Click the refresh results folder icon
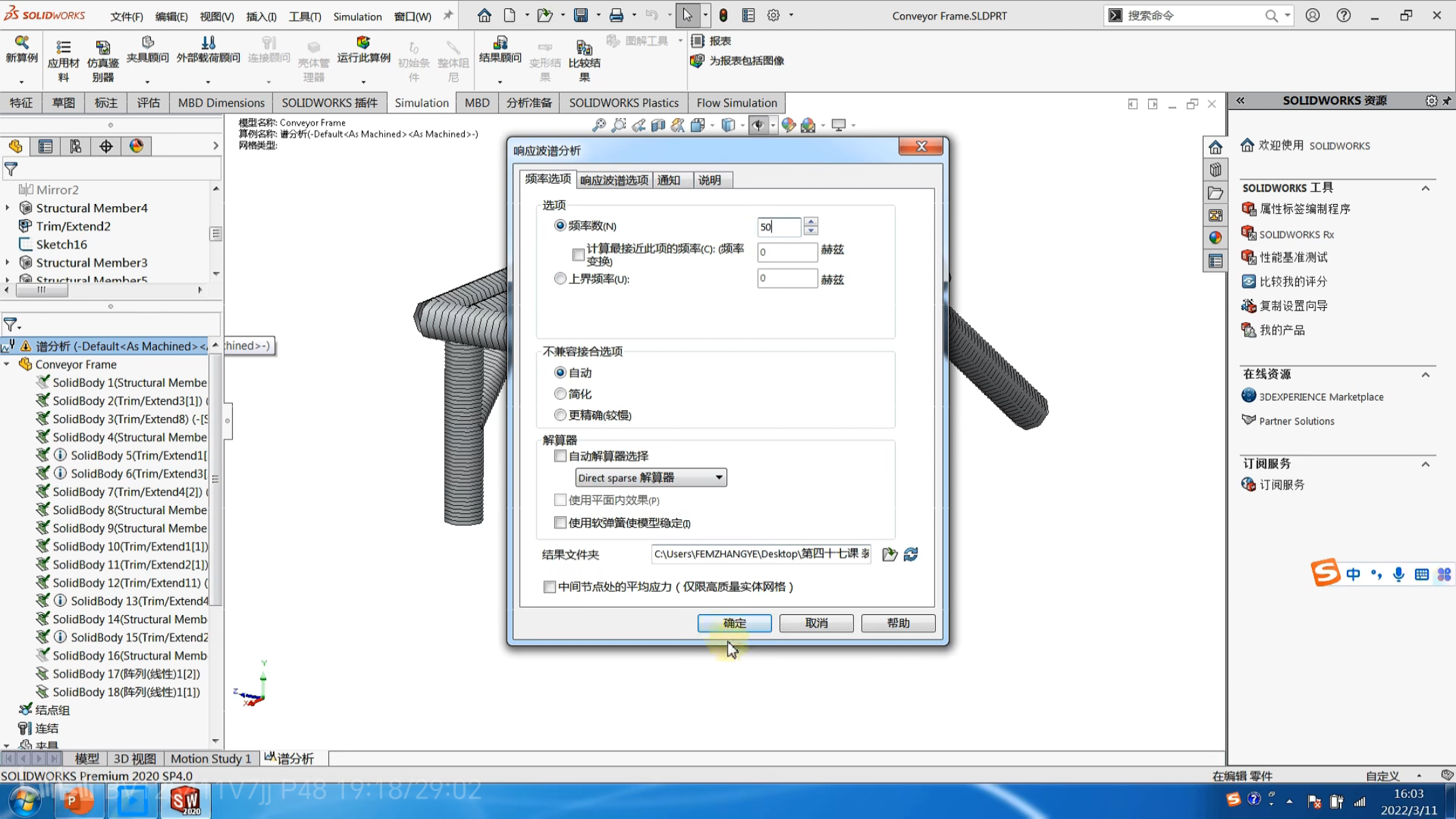 pos(911,554)
